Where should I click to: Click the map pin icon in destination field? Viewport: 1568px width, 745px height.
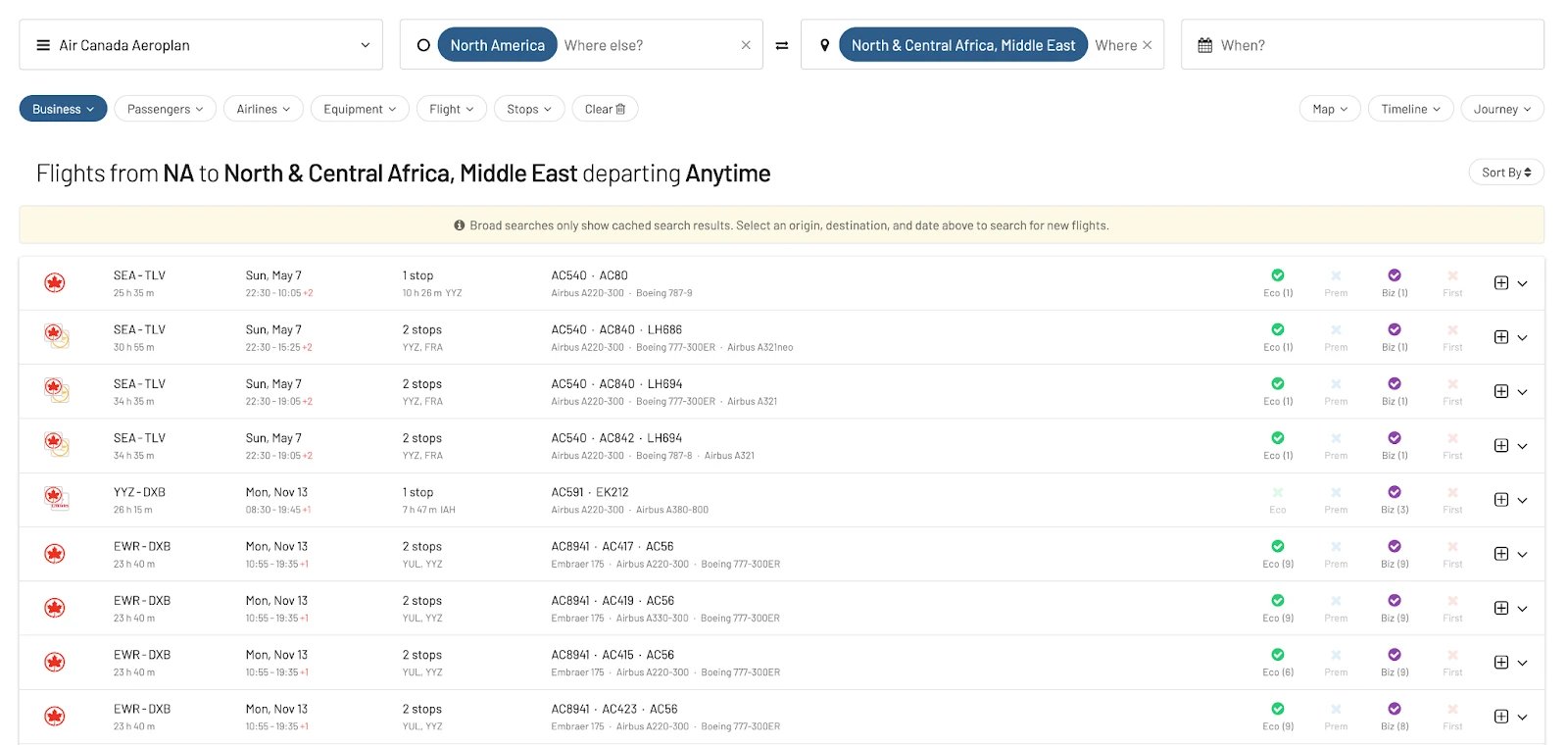[x=825, y=45]
